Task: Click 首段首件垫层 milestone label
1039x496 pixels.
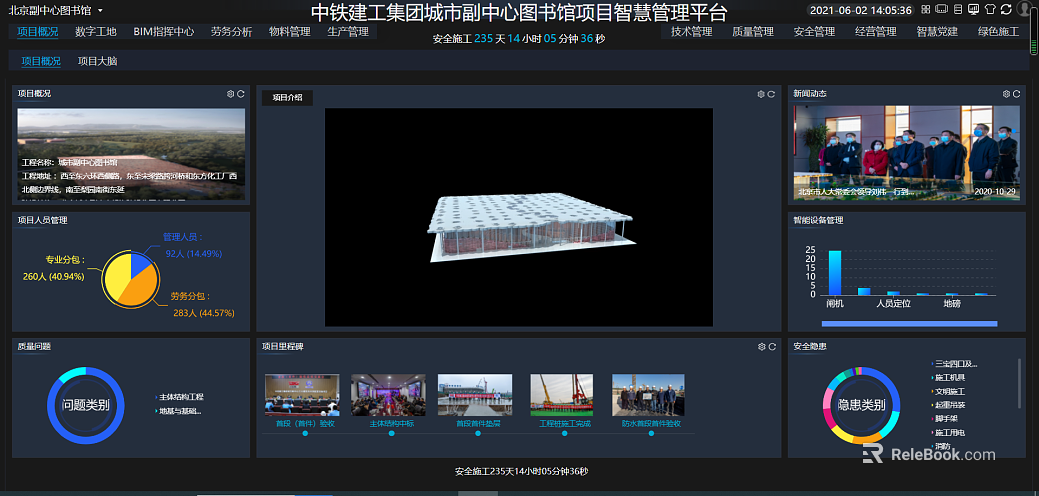Action: [x=478, y=423]
